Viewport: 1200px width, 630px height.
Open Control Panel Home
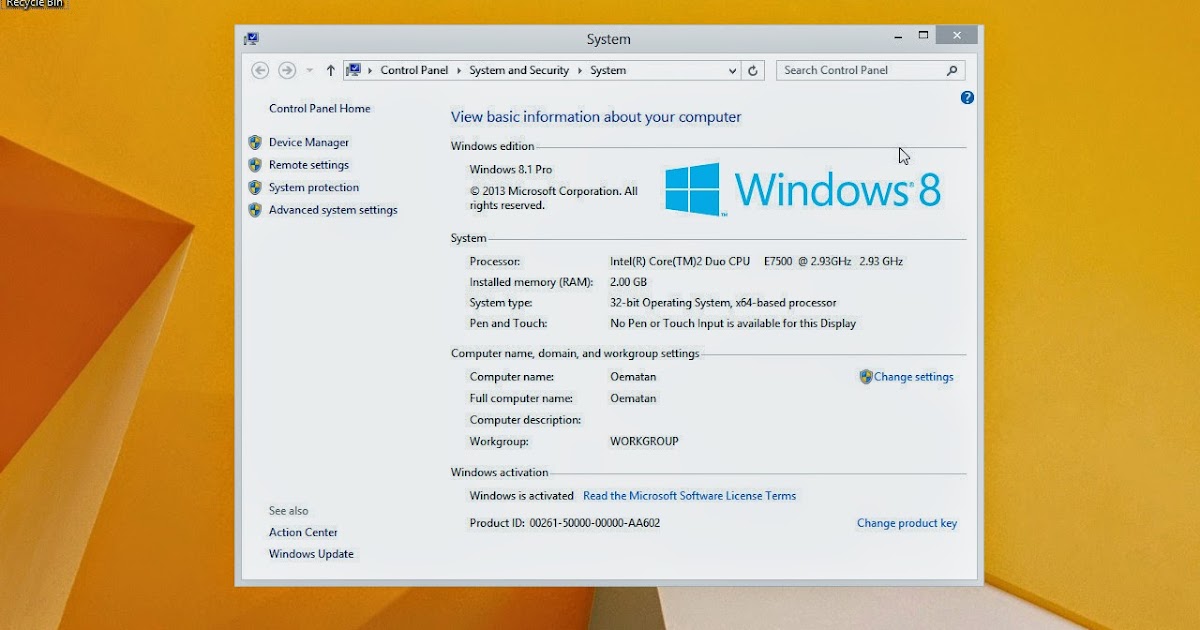click(x=320, y=108)
